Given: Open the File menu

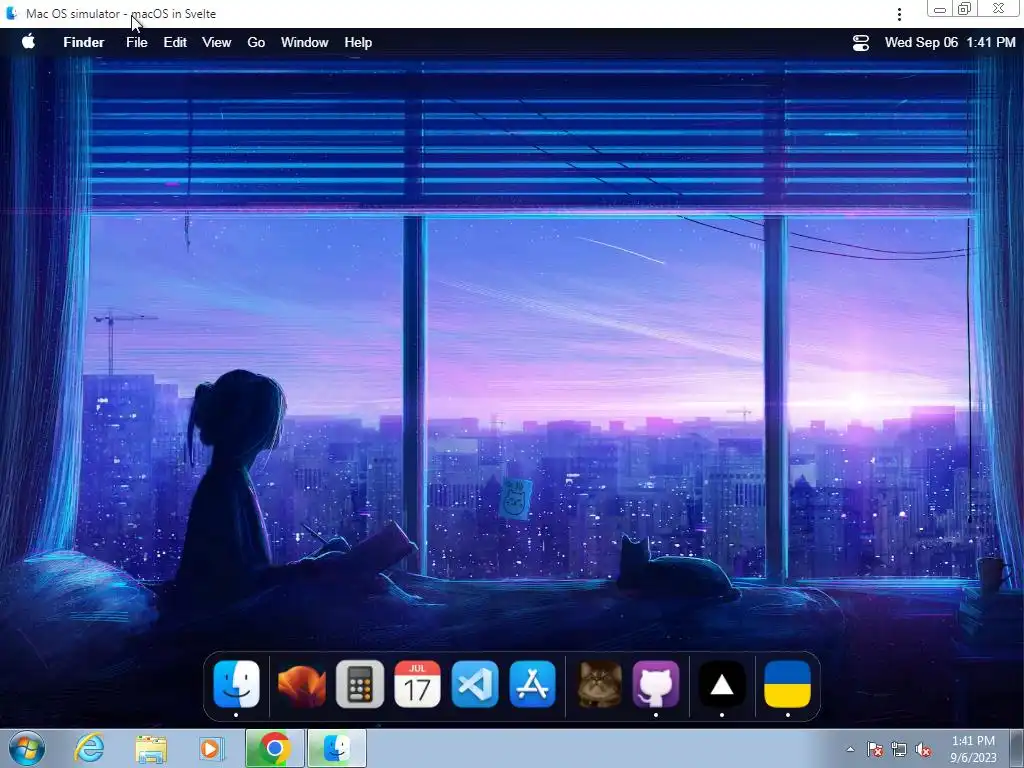Looking at the screenshot, I should pyautogui.click(x=136, y=42).
